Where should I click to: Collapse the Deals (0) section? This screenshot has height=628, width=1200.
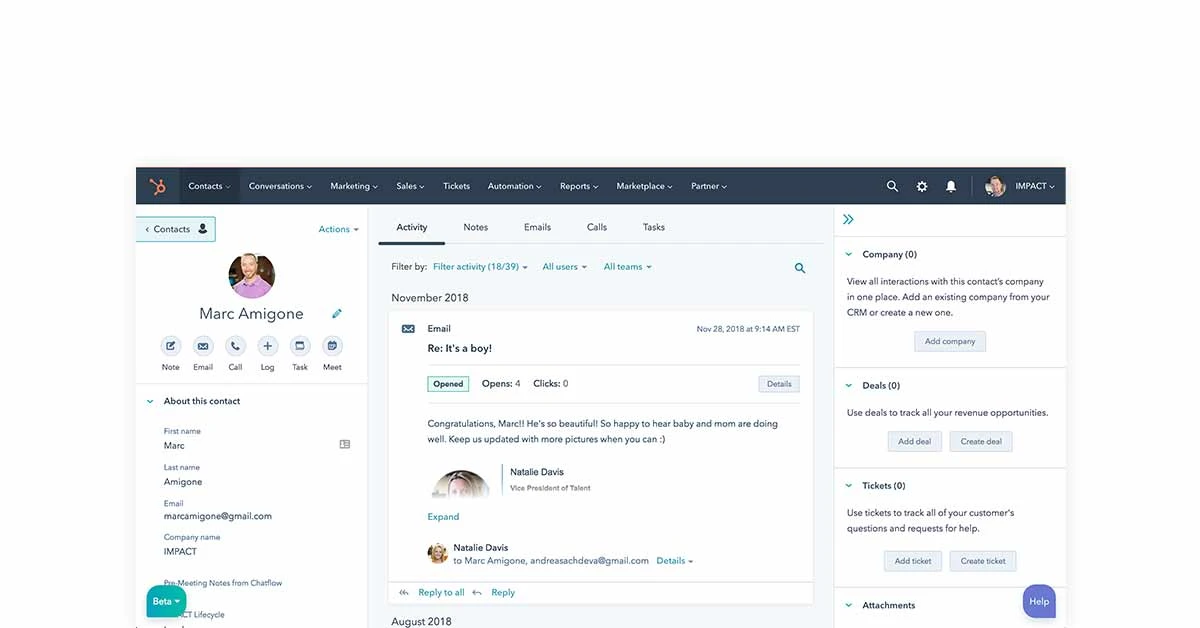[x=849, y=385]
